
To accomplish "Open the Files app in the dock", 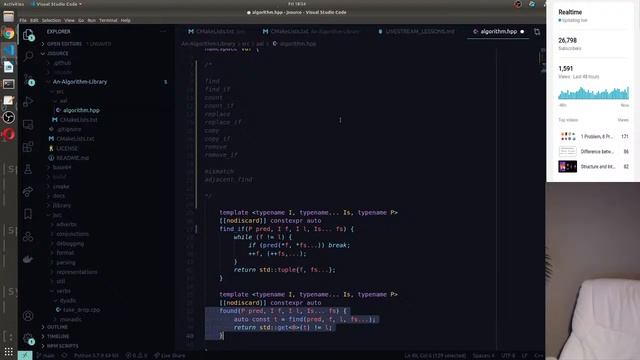I will [x=9, y=16].
